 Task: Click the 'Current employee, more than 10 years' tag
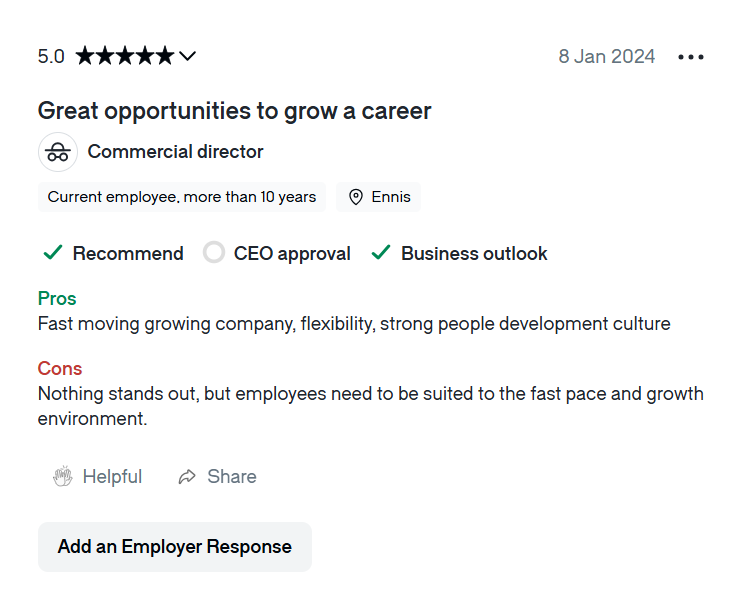182,197
